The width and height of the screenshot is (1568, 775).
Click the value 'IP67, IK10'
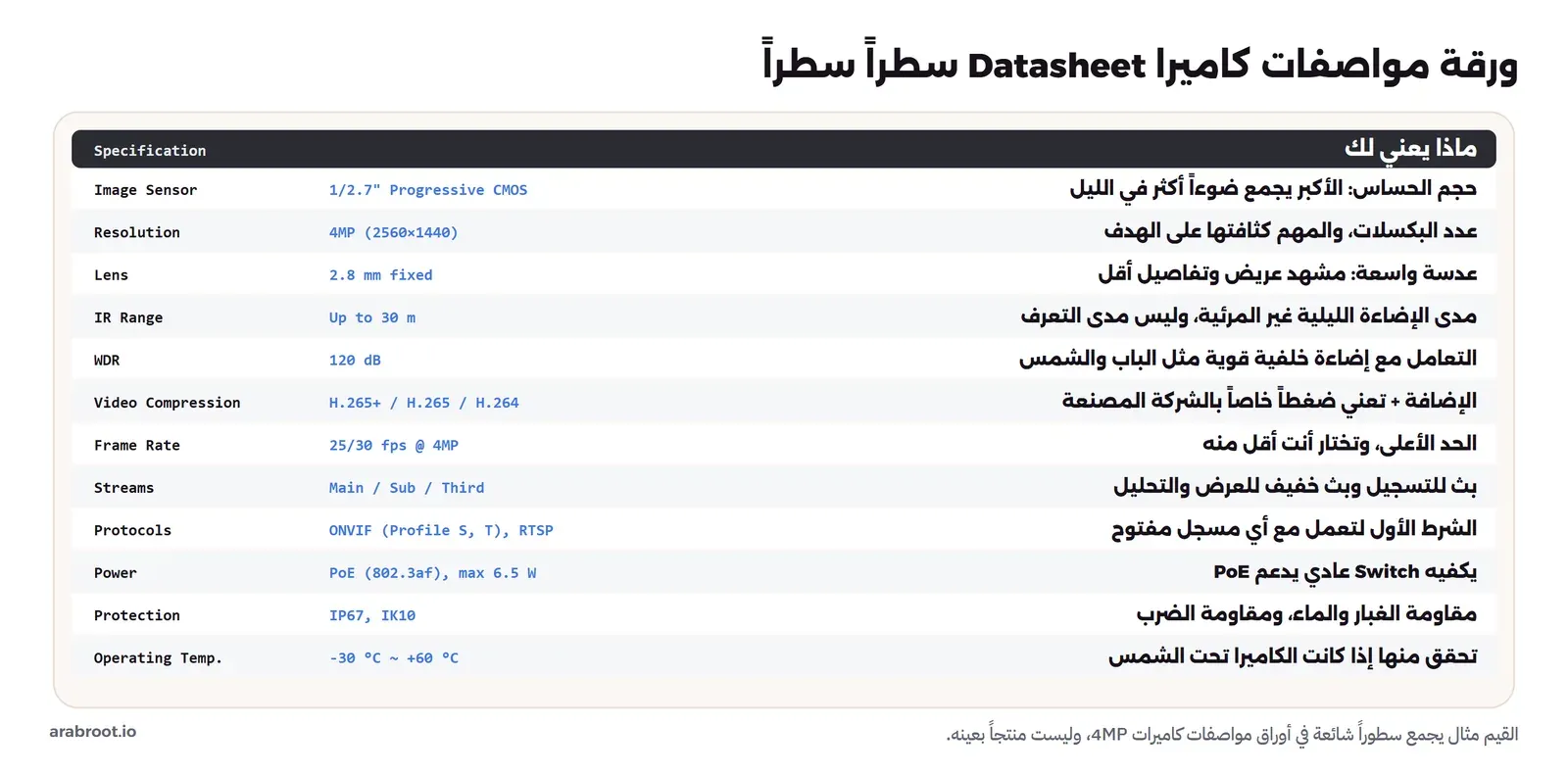tap(372, 616)
